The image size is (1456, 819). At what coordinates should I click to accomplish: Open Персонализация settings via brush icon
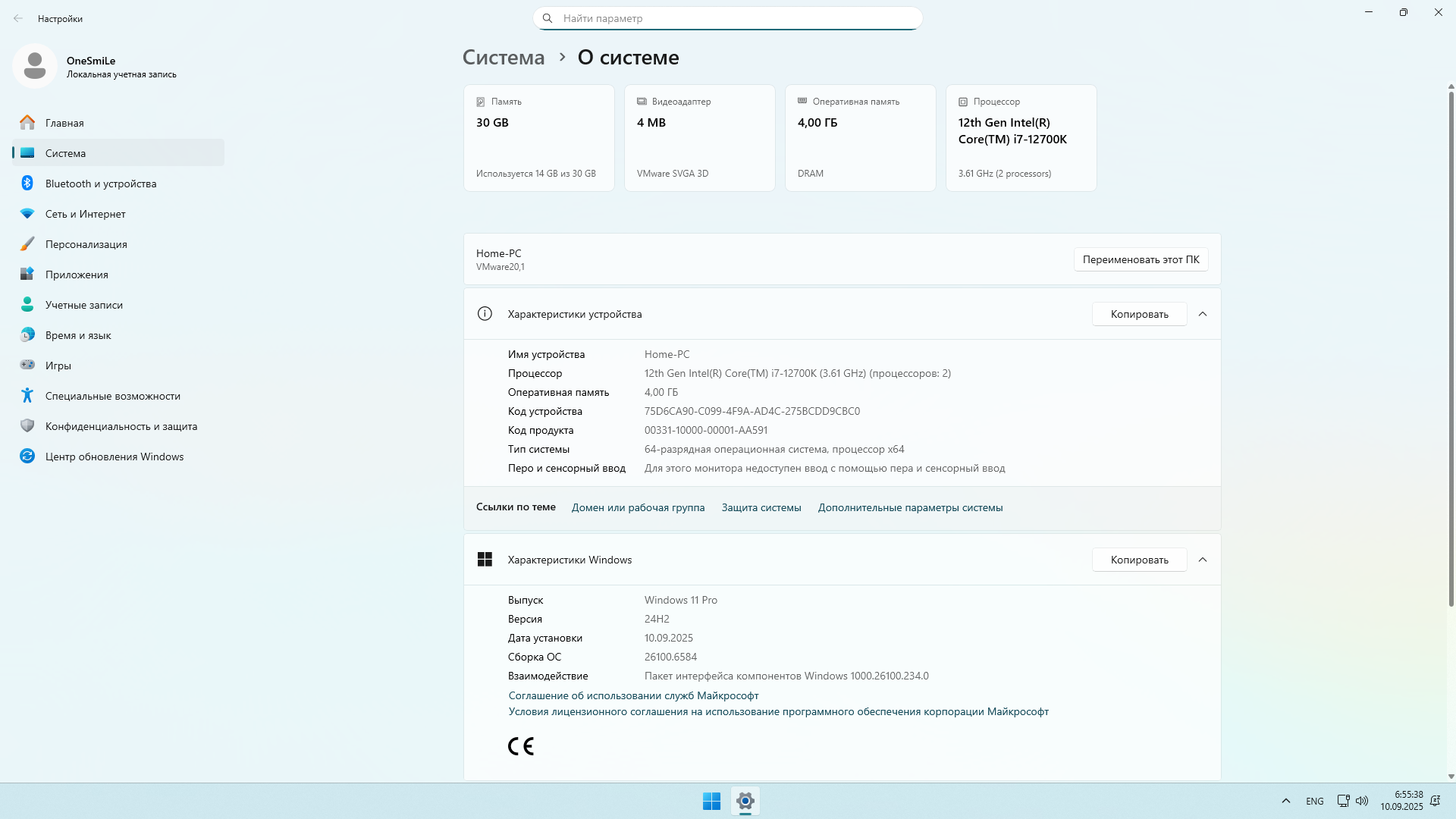coord(86,243)
